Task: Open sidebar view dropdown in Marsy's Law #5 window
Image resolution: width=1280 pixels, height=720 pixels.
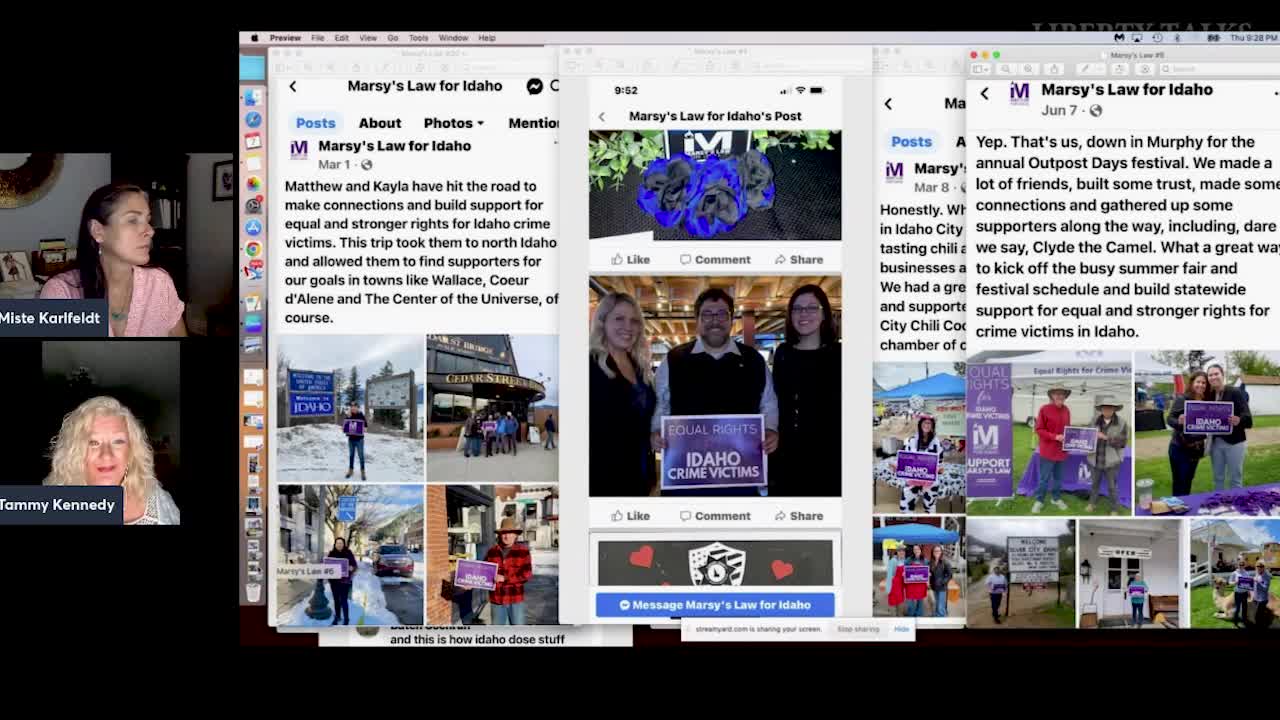Action: tap(982, 69)
